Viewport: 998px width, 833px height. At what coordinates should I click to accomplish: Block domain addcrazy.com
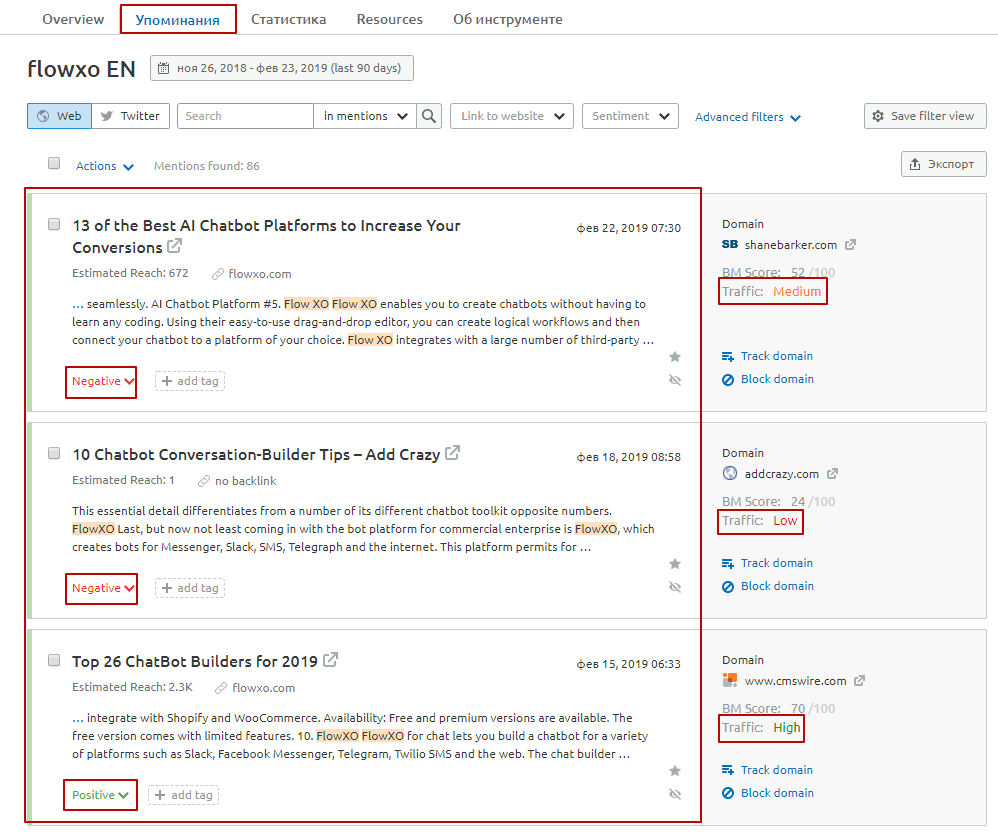[x=768, y=586]
